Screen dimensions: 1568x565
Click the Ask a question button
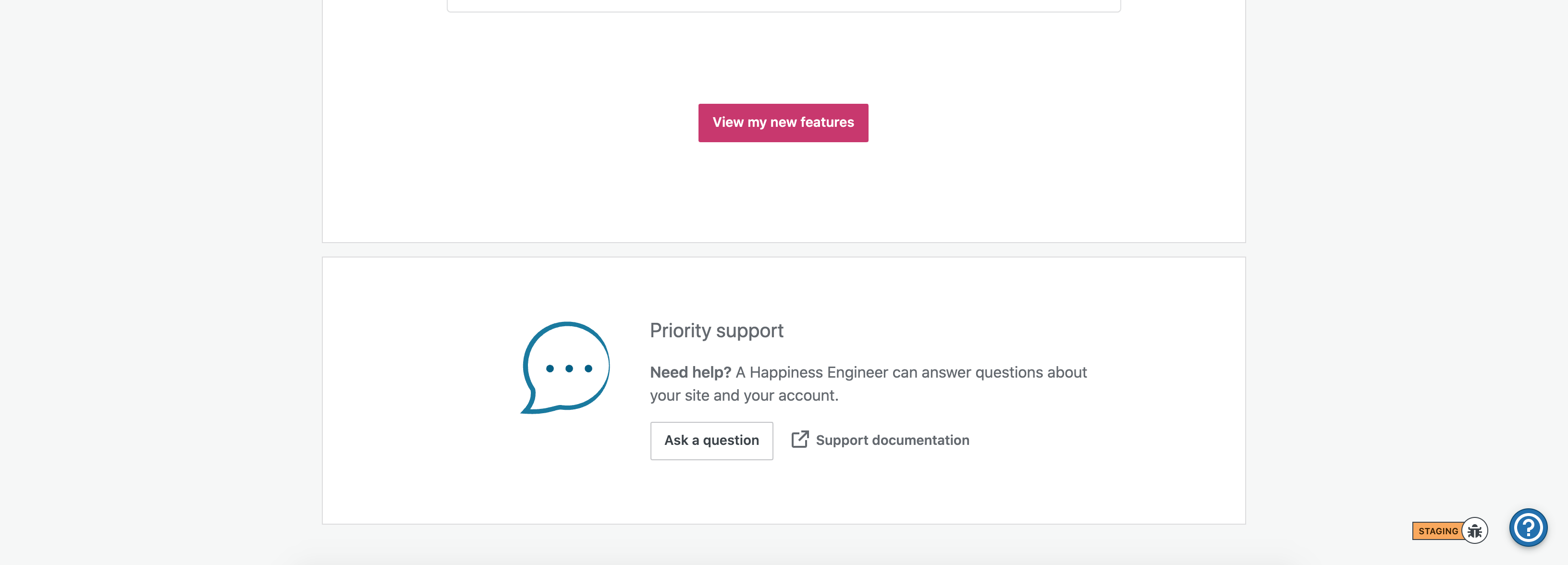pyautogui.click(x=711, y=440)
